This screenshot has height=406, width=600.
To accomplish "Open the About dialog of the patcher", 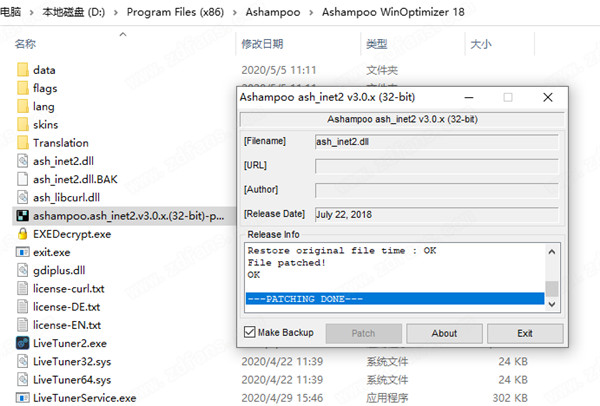I will 444,333.
